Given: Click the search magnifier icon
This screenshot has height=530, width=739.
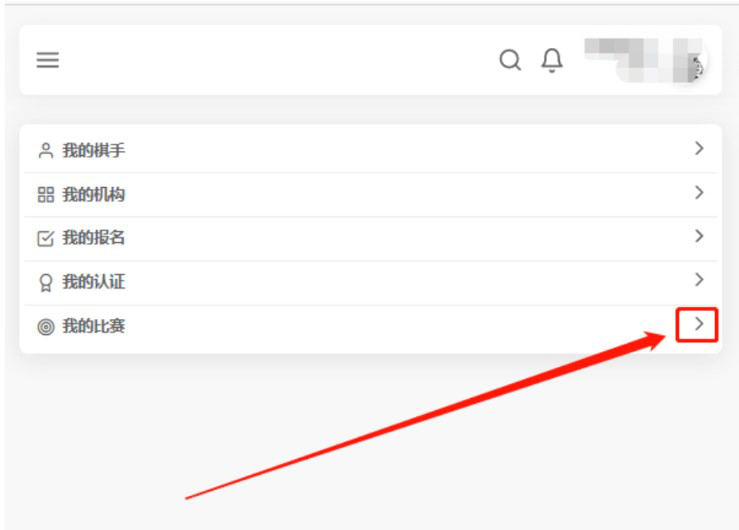Looking at the screenshot, I should 510,60.
